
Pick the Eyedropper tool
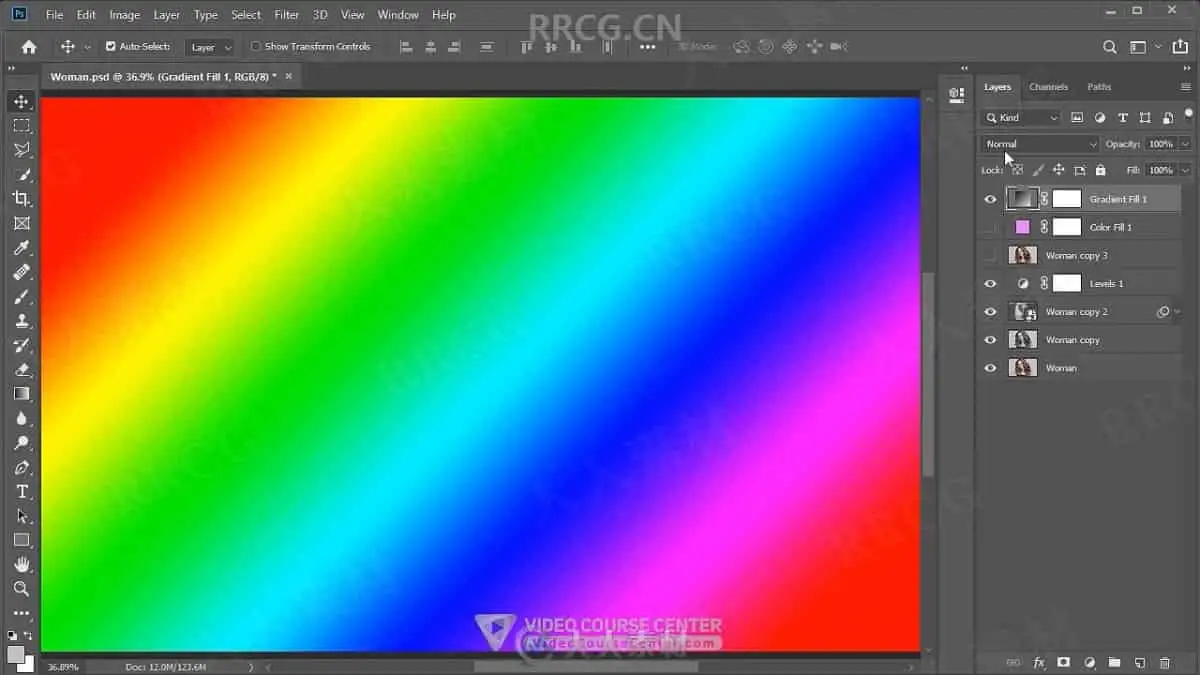point(22,248)
